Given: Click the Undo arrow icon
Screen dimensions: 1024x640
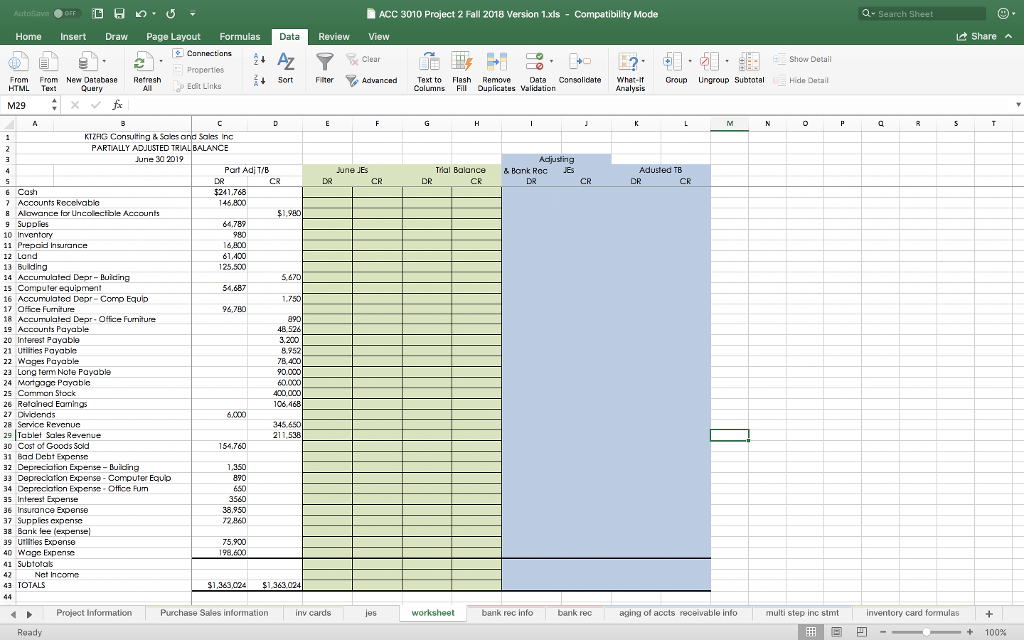Looking at the screenshot, I should (x=140, y=14).
